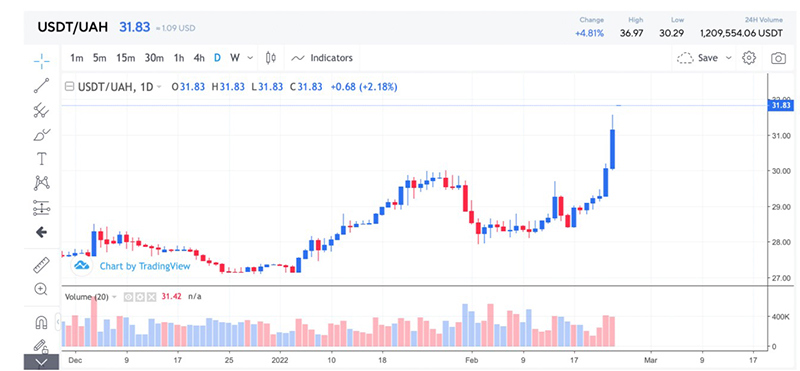The width and height of the screenshot is (800, 371).
Task: Click the 36.97 high value
Action: pyautogui.click(x=632, y=33)
